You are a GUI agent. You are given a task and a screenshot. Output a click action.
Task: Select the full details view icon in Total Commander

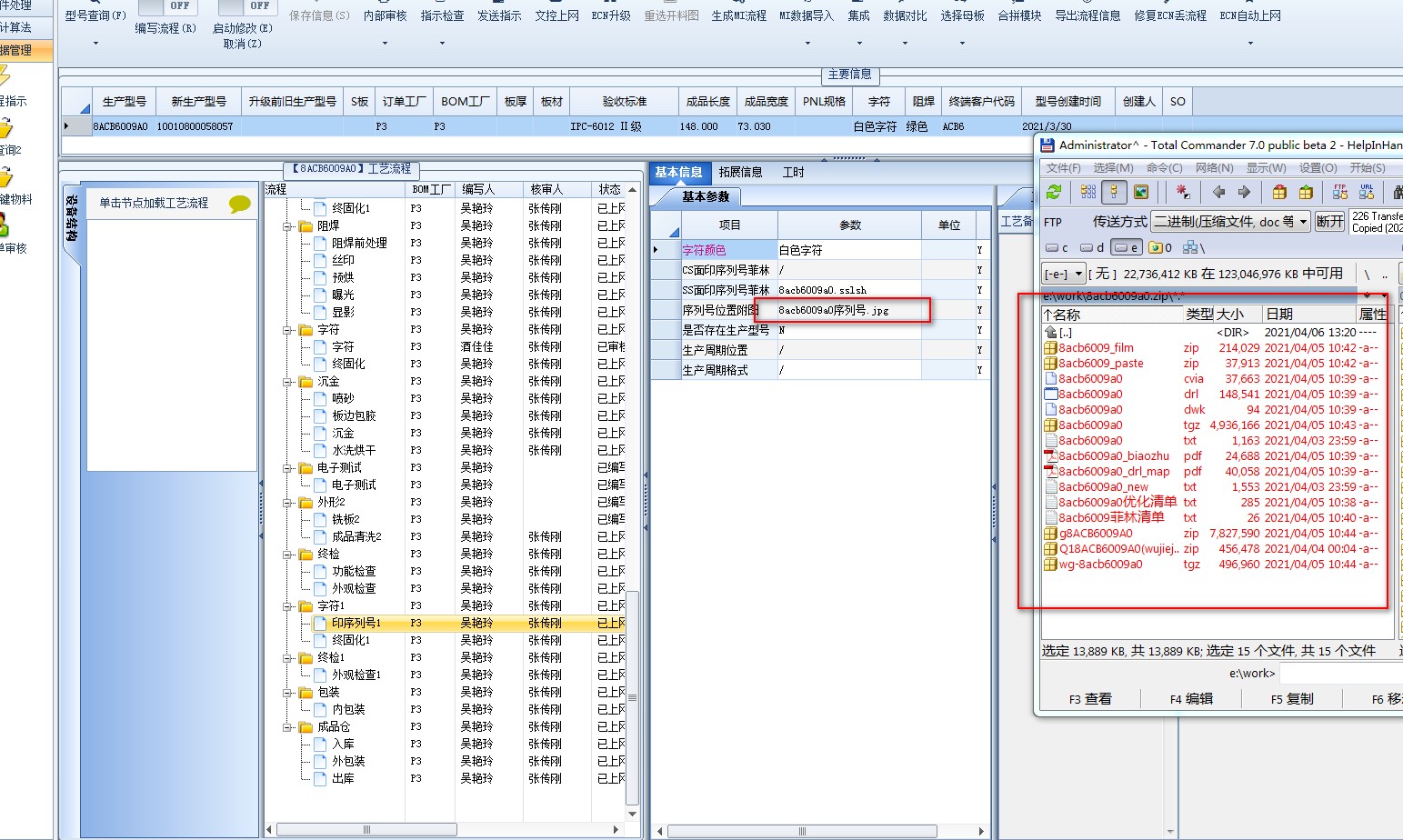1114,192
